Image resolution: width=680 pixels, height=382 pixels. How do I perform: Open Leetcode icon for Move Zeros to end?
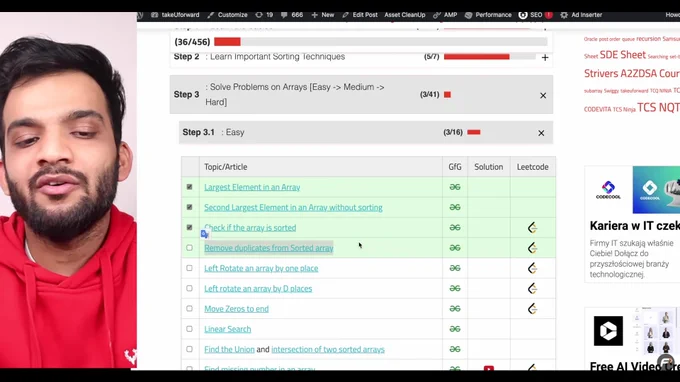[532, 309]
